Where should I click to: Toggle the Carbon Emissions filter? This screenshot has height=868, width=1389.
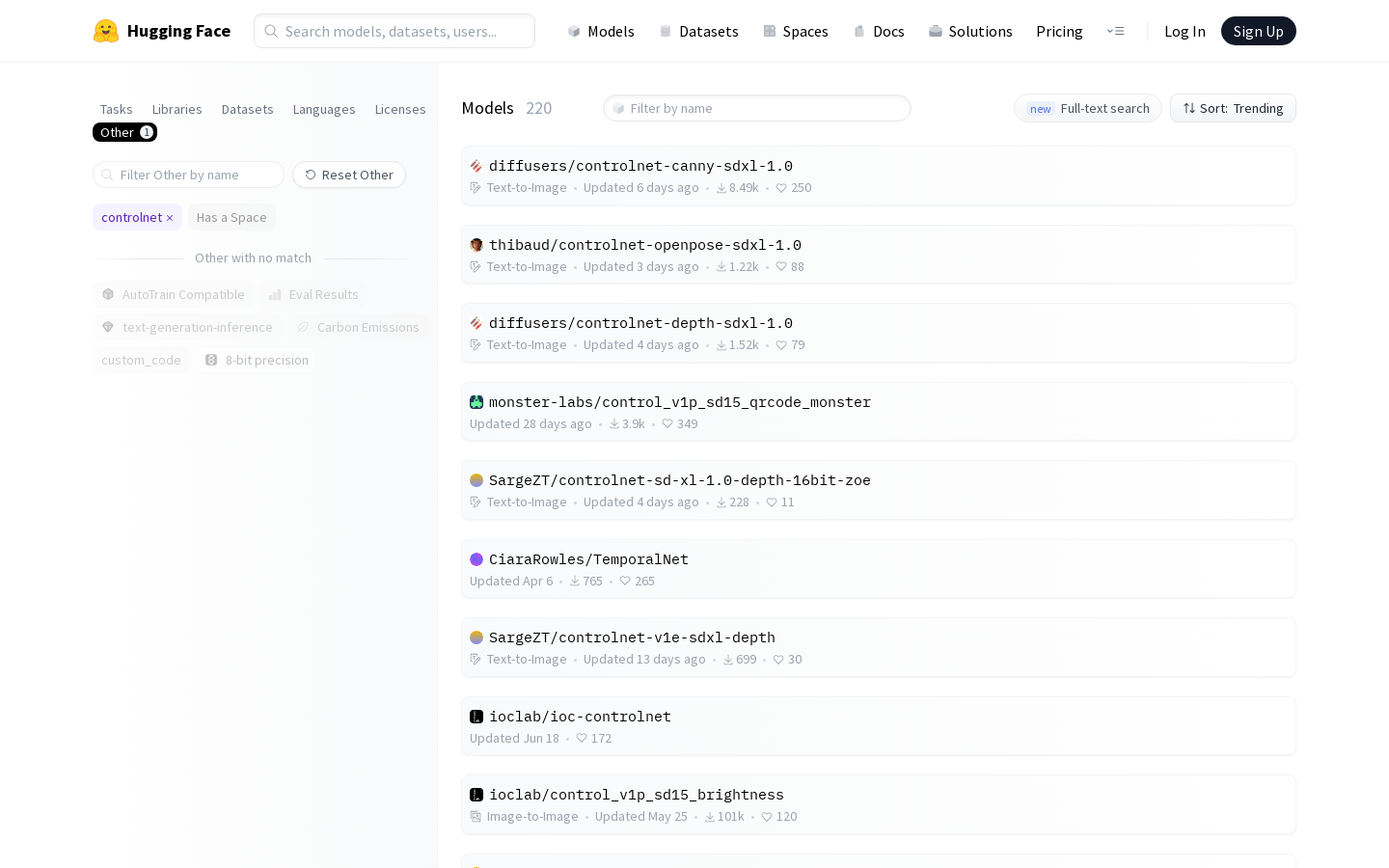pos(358,327)
